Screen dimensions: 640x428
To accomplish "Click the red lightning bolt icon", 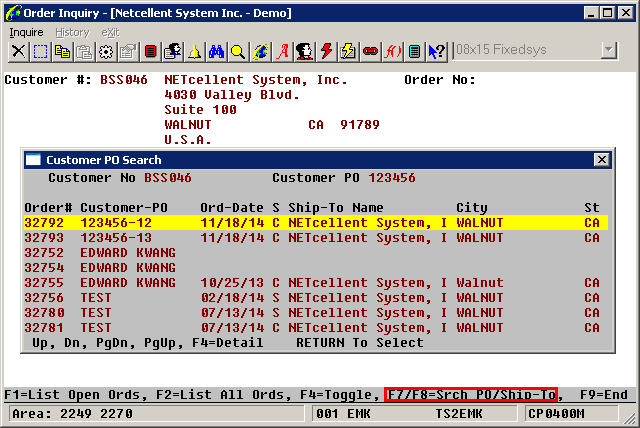I will coord(326,51).
